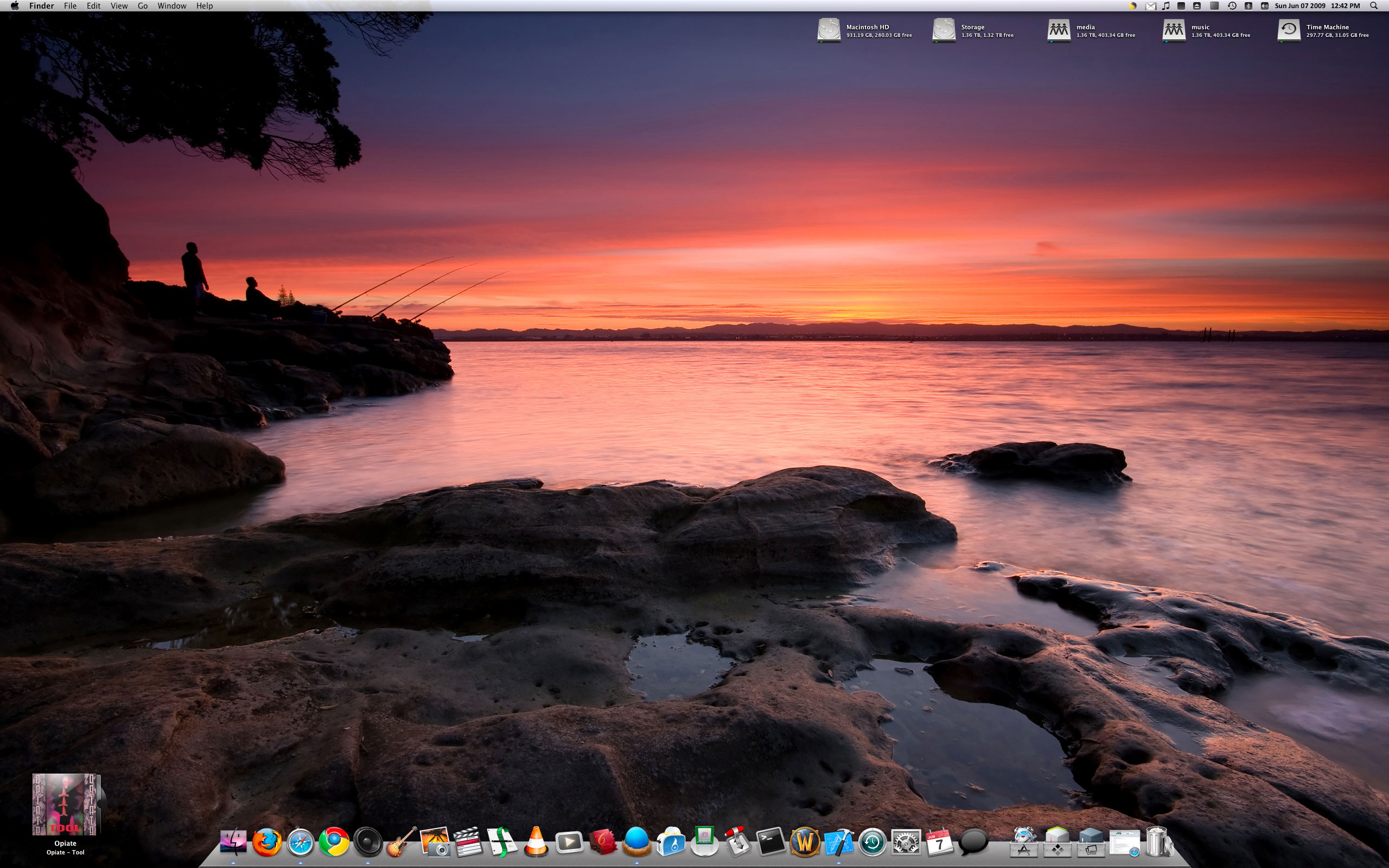This screenshot has height=868, width=1389.
Task: Open Time Machine menu bar status icon
Action: (x=1232, y=6)
